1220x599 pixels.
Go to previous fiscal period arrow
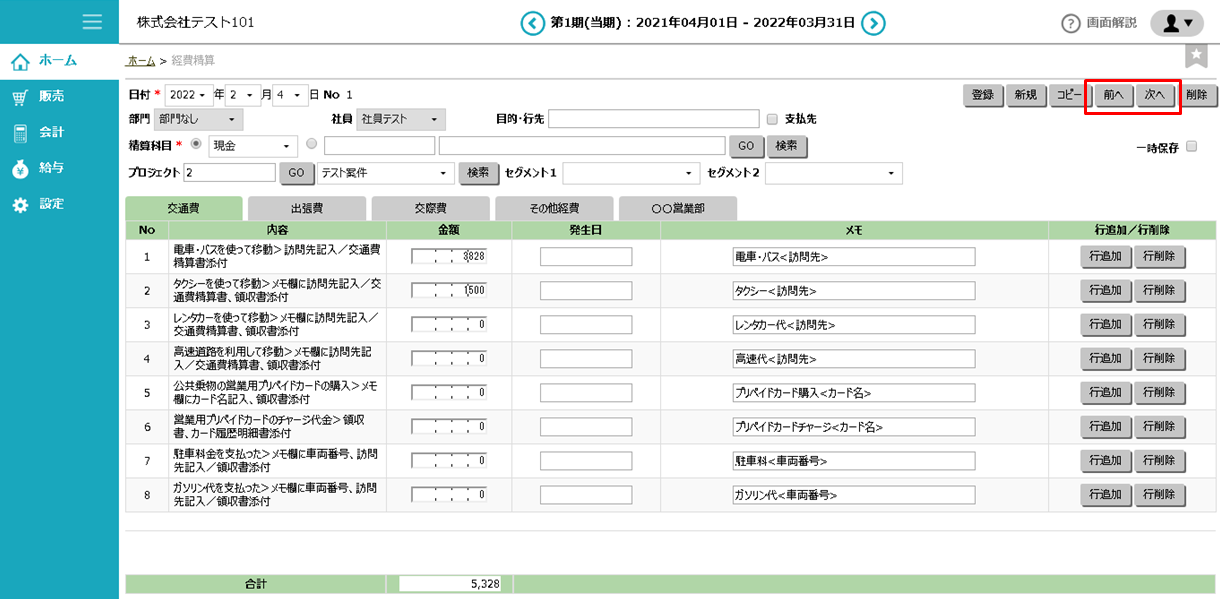point(532,23)
